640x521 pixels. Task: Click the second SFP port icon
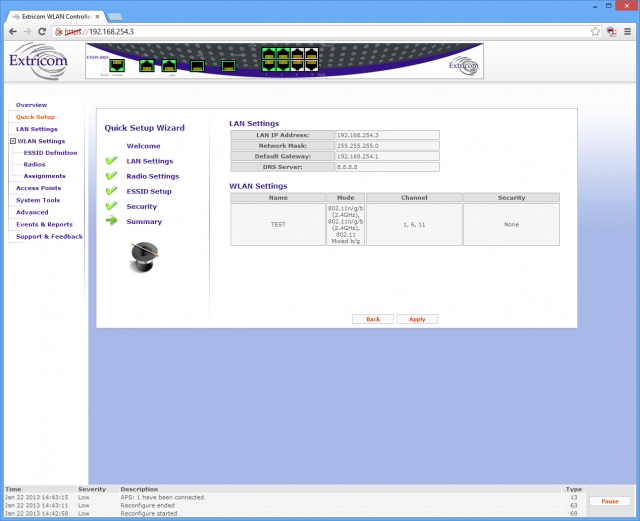tap(229, 66)
